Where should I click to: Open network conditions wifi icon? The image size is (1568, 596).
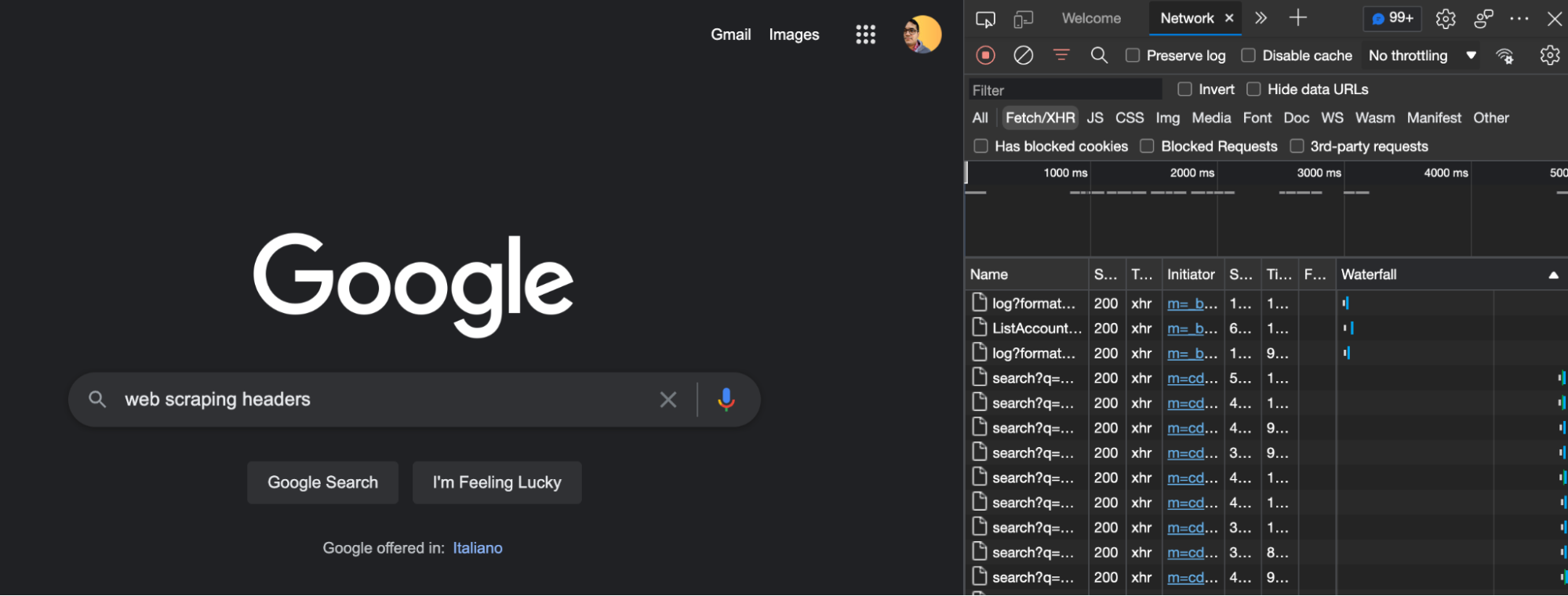[1504, 56]
